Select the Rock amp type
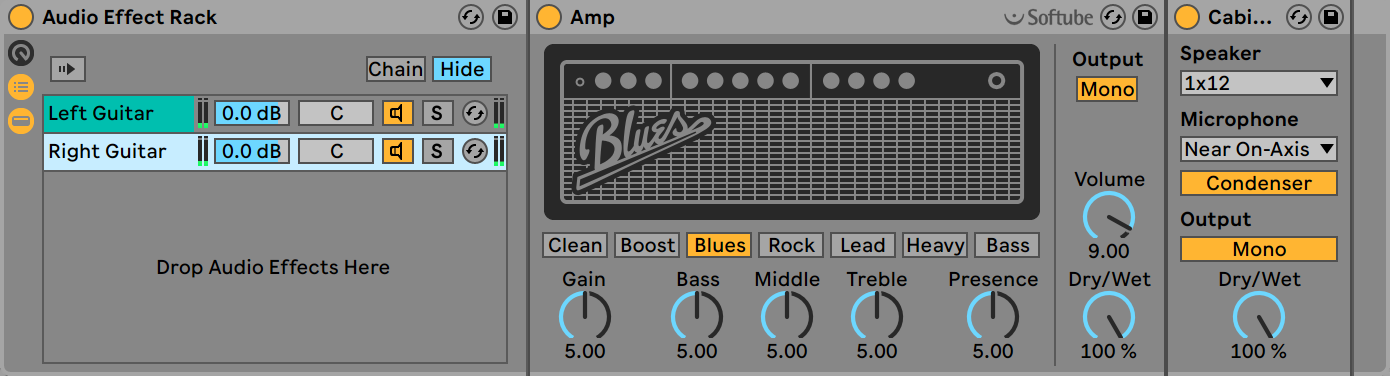Image resolution: width=1390 pixels, height=376 pixels. pos(791,245)
